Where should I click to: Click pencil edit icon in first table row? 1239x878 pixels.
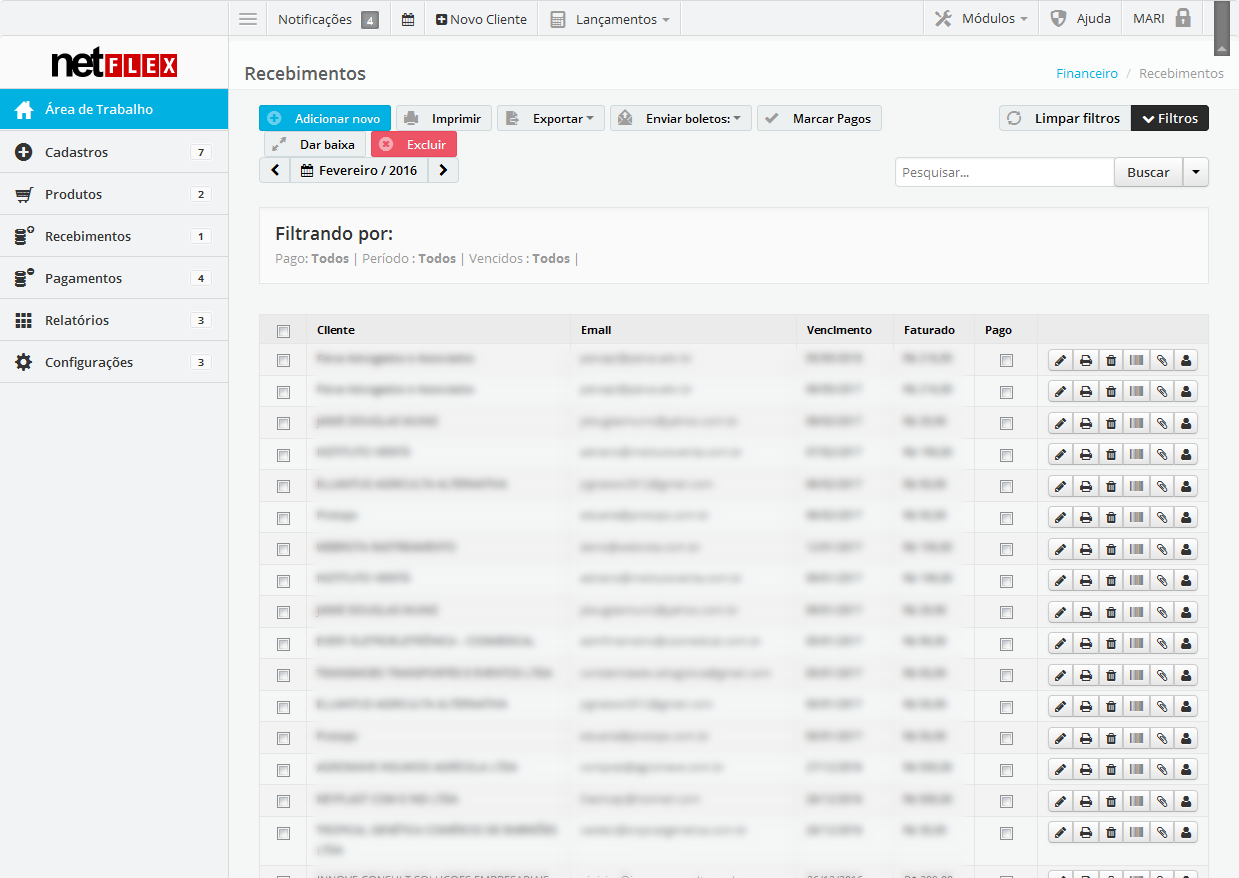1060,361
